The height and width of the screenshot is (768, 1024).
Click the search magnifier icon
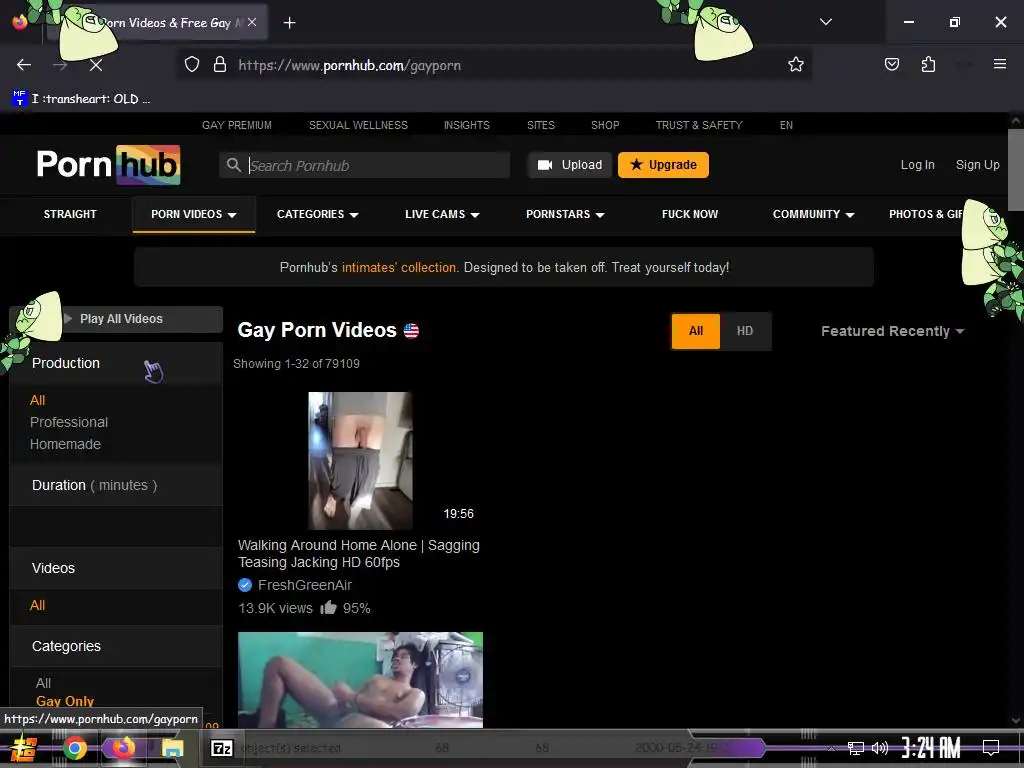pyautogui.click(x=234, y=165)
